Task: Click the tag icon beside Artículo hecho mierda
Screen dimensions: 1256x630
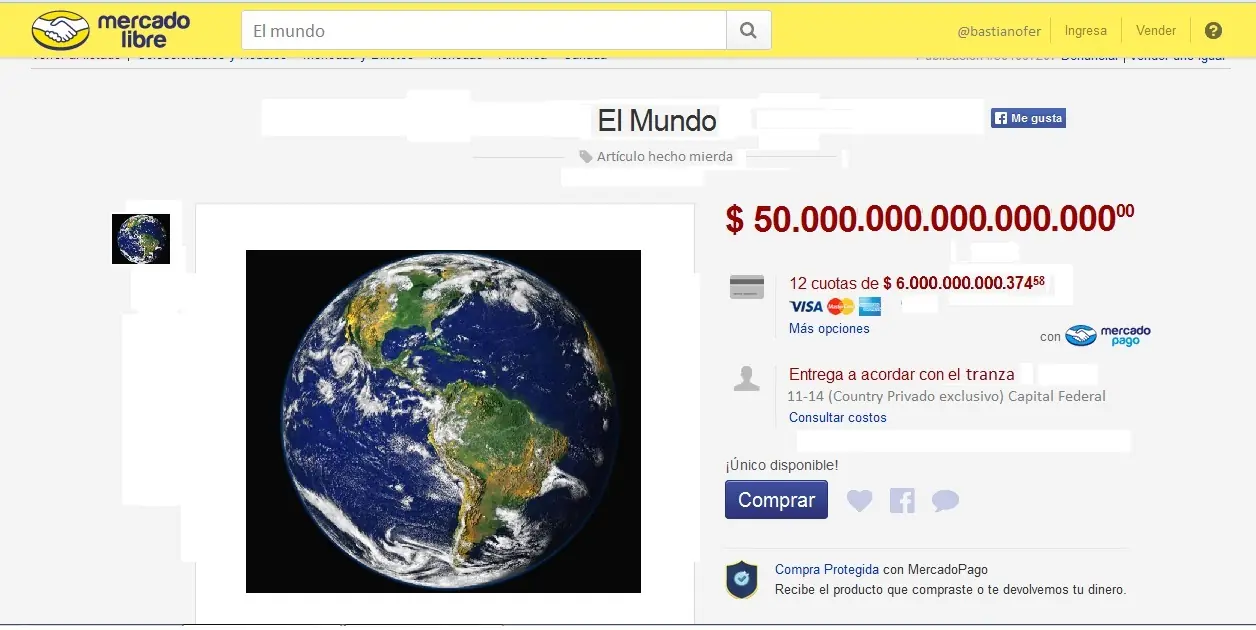Action: point(586,157)
